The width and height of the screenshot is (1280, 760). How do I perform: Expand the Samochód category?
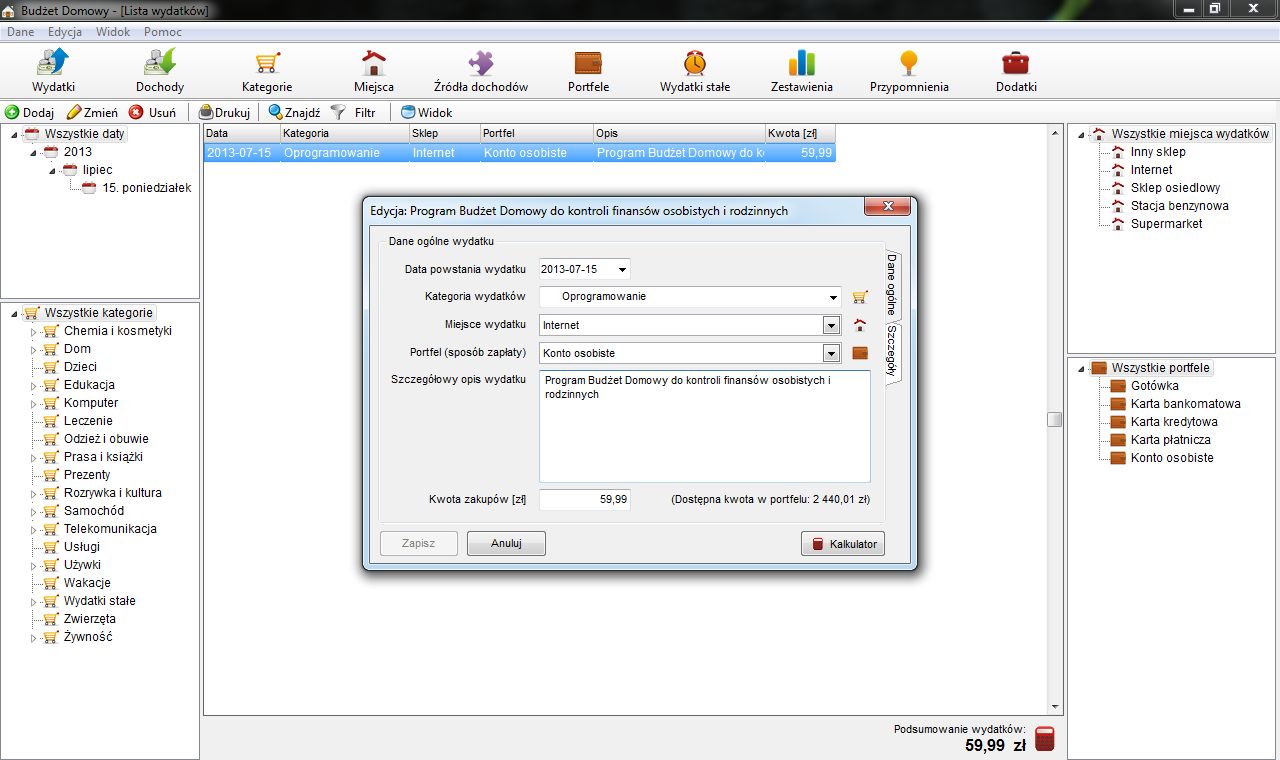[34, 512]
